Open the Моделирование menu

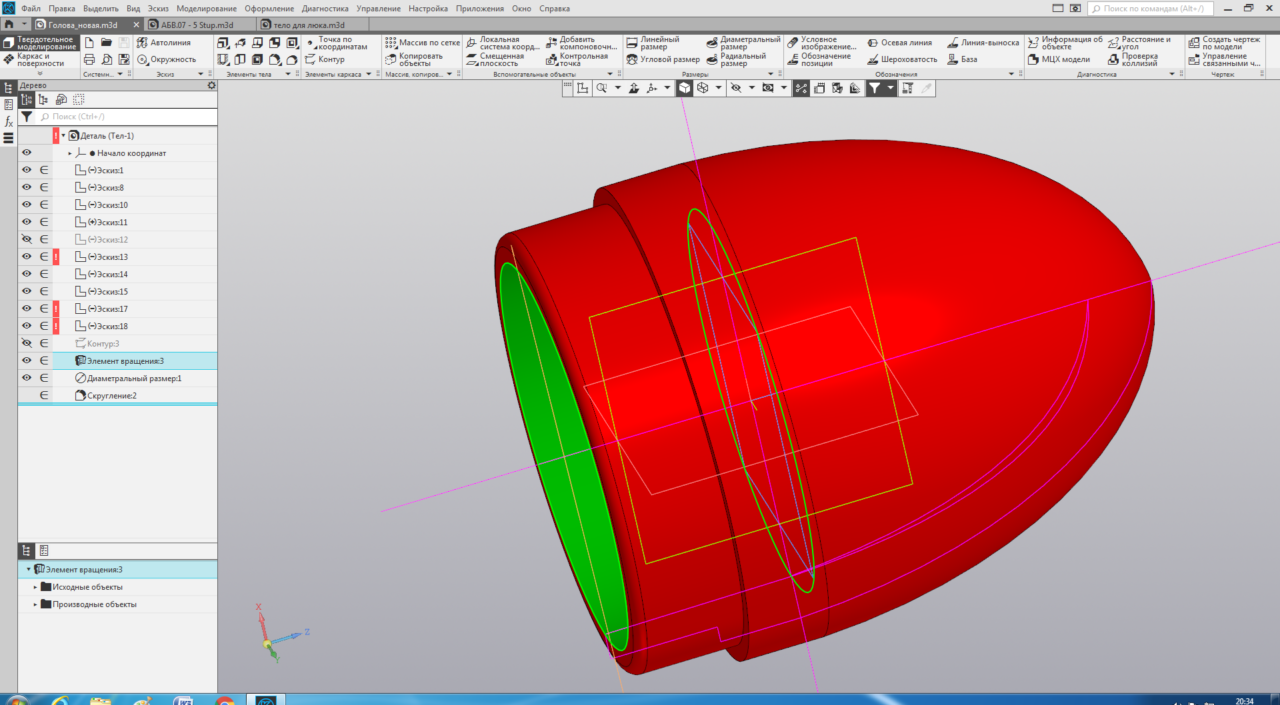(x=206, y=8)
